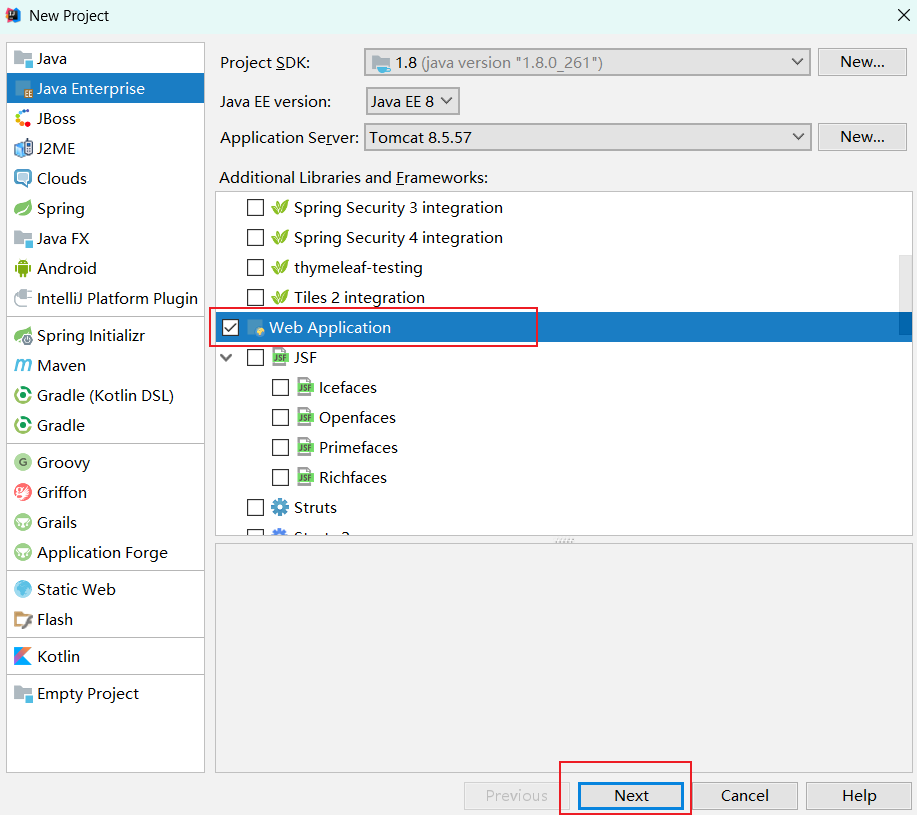Click the Flash folder icon

pos(23,620)
